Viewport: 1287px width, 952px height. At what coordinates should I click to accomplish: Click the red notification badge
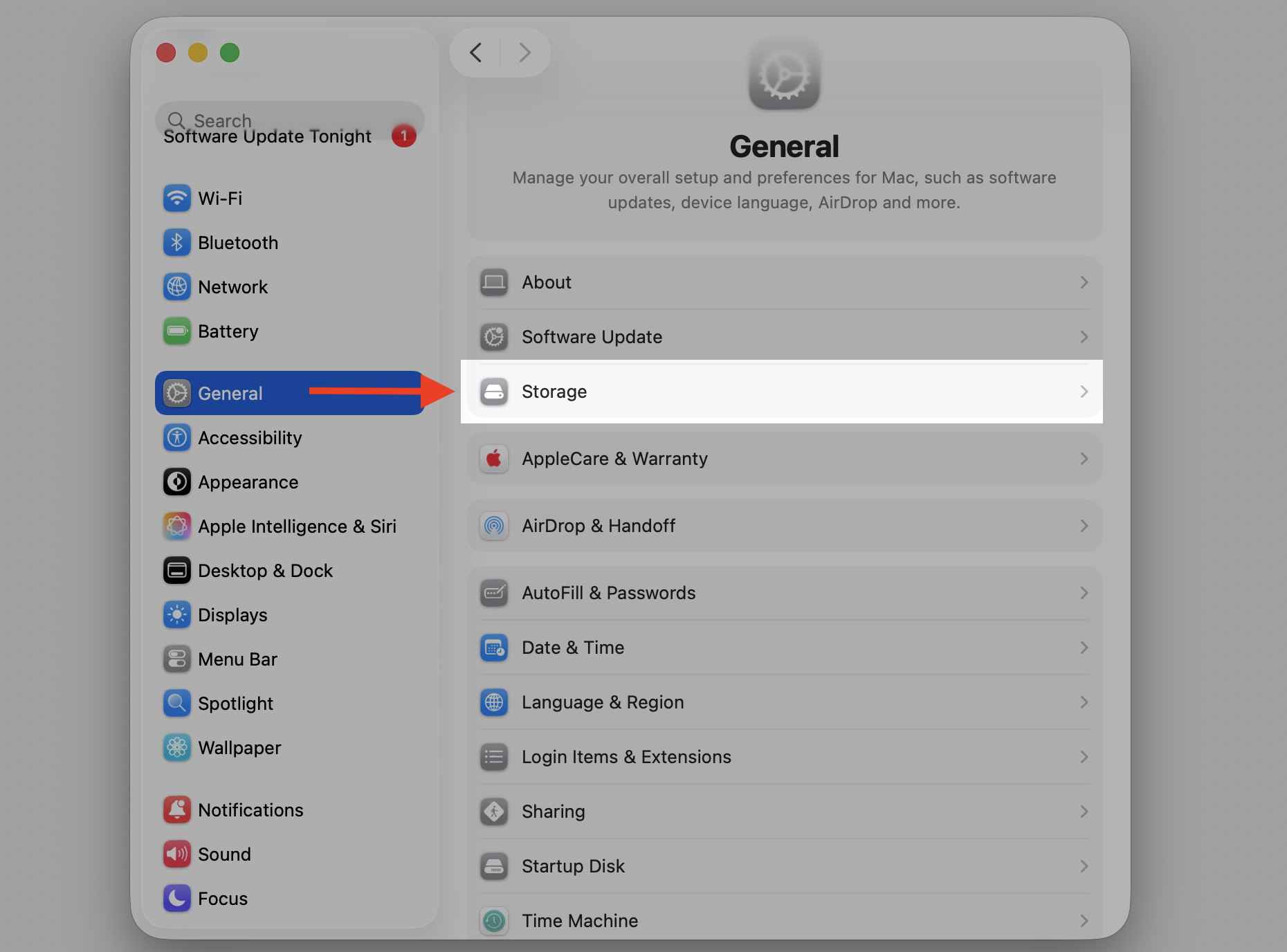(x=404, y=136)
